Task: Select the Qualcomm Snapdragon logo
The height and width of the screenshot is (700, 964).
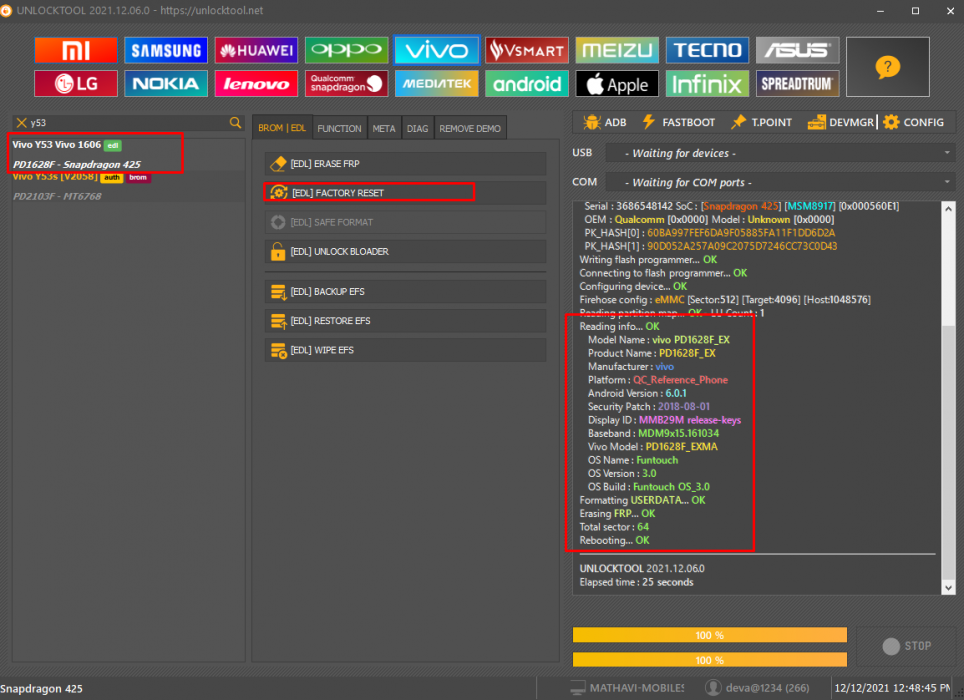Action: 347,84
